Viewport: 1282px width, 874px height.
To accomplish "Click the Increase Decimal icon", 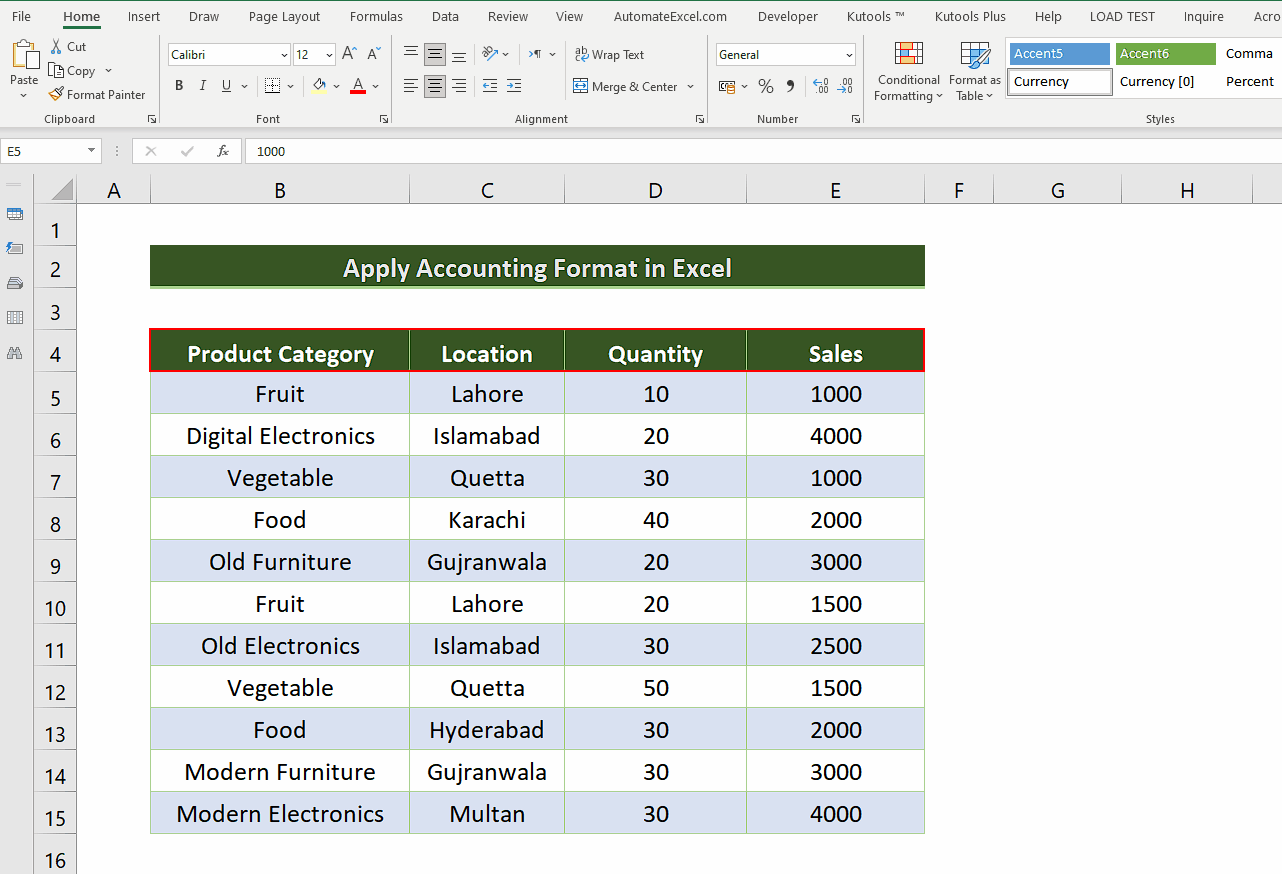I will [820, 86].
